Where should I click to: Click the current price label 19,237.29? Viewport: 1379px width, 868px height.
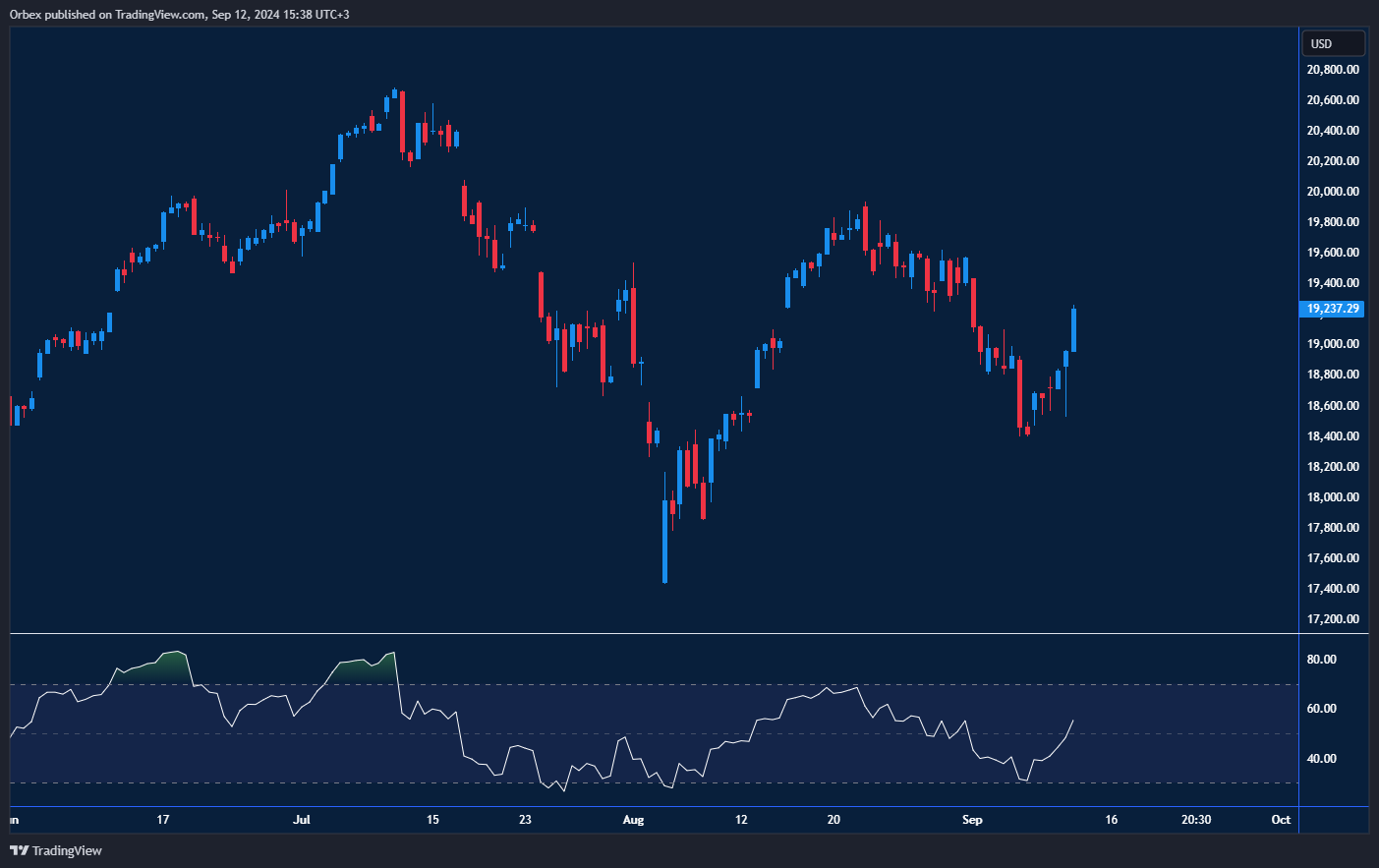click(x=1333, y=309)
